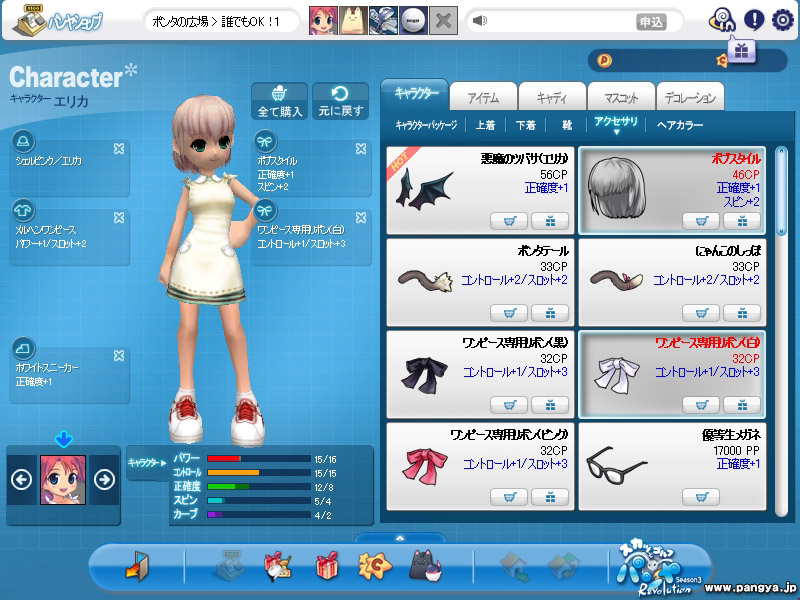Remove the シェルピンク/エリカ hair slot
Viewport: 800px width, 600px height.
[119, 148]
